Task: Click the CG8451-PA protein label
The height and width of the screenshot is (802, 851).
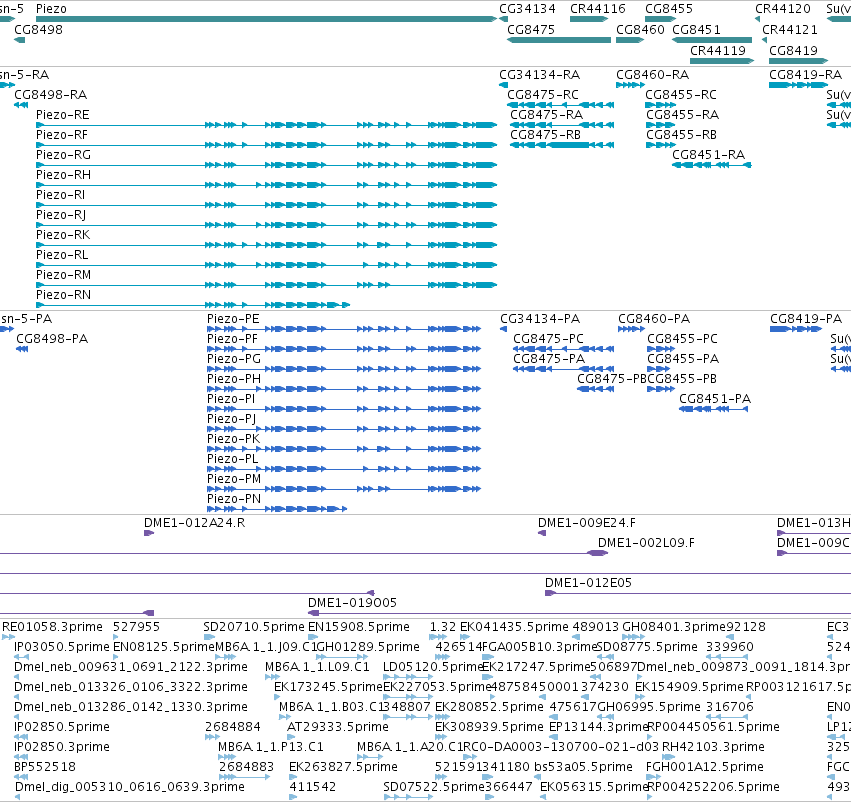Action: click(x=715, y=399)
